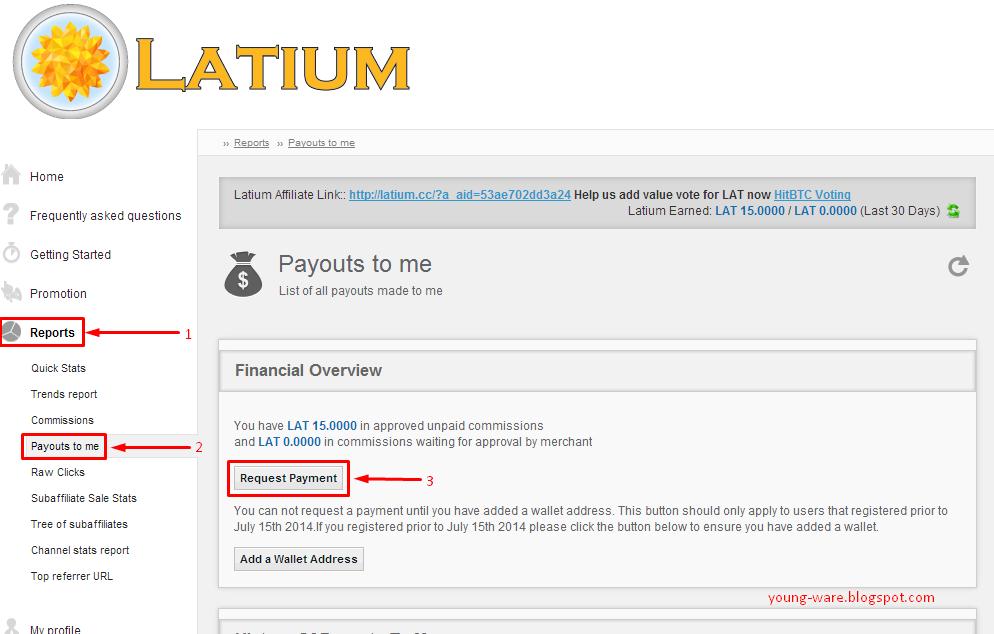994x634 pixels.
Task: Open the Promotion section
Action: 58,294
